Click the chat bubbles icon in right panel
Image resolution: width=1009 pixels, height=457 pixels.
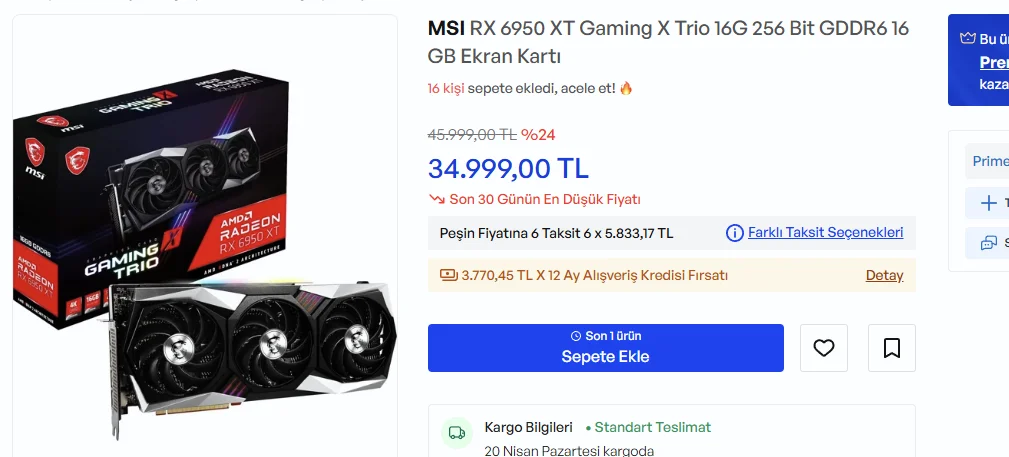[989, 242]
